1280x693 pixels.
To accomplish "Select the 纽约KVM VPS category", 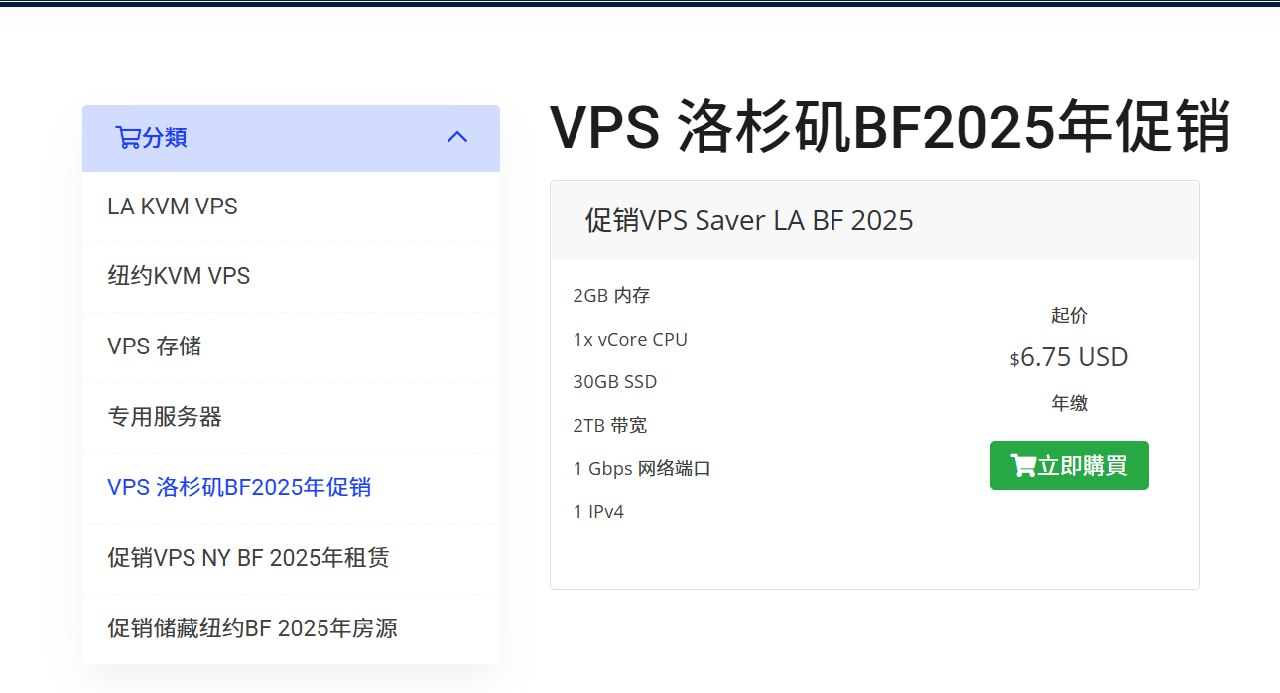I will (x=177, y=276).
